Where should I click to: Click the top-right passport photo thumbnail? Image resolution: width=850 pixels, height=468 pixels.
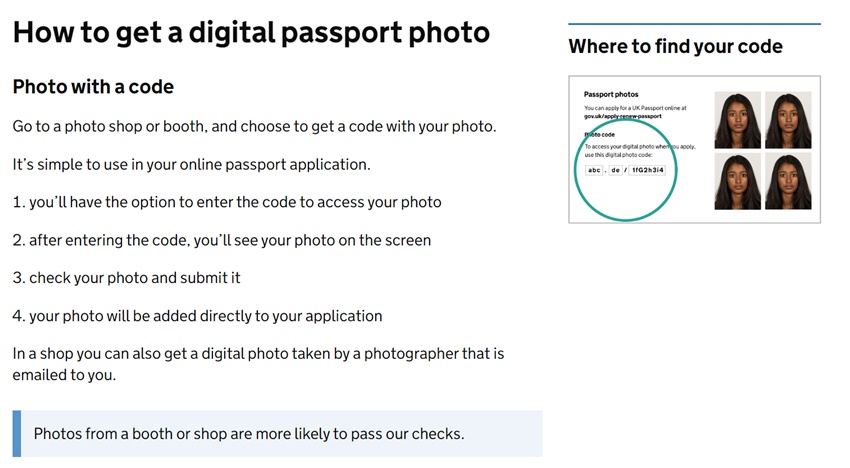click(x=788, y=120)
